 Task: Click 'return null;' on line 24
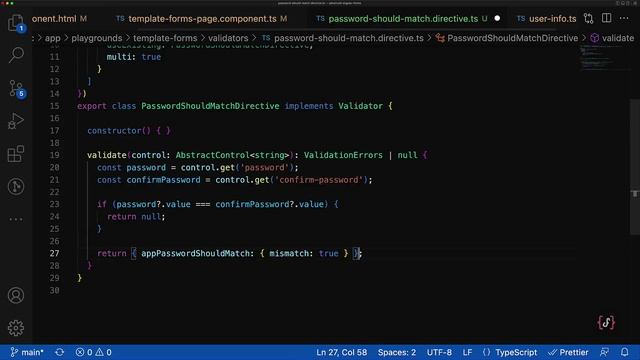(136, 217)
